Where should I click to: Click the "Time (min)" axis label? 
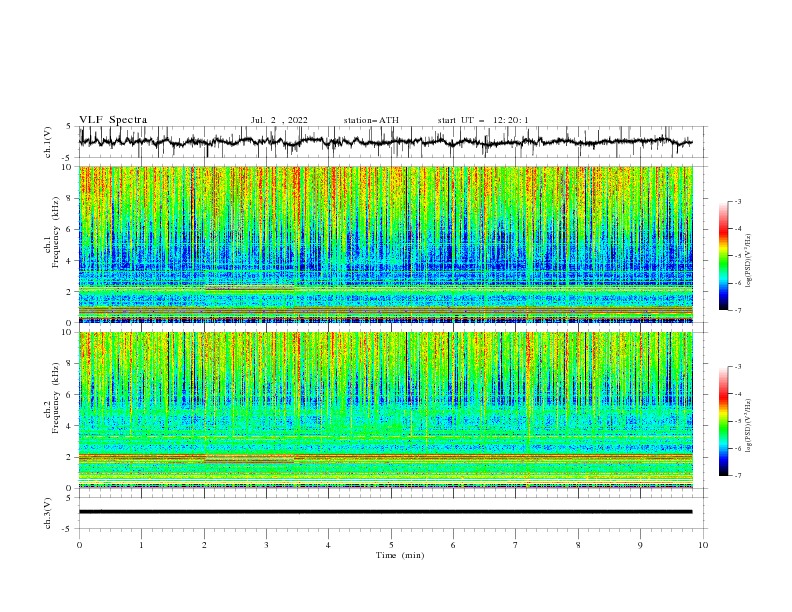pyautogui.click(x=400, y=555)
